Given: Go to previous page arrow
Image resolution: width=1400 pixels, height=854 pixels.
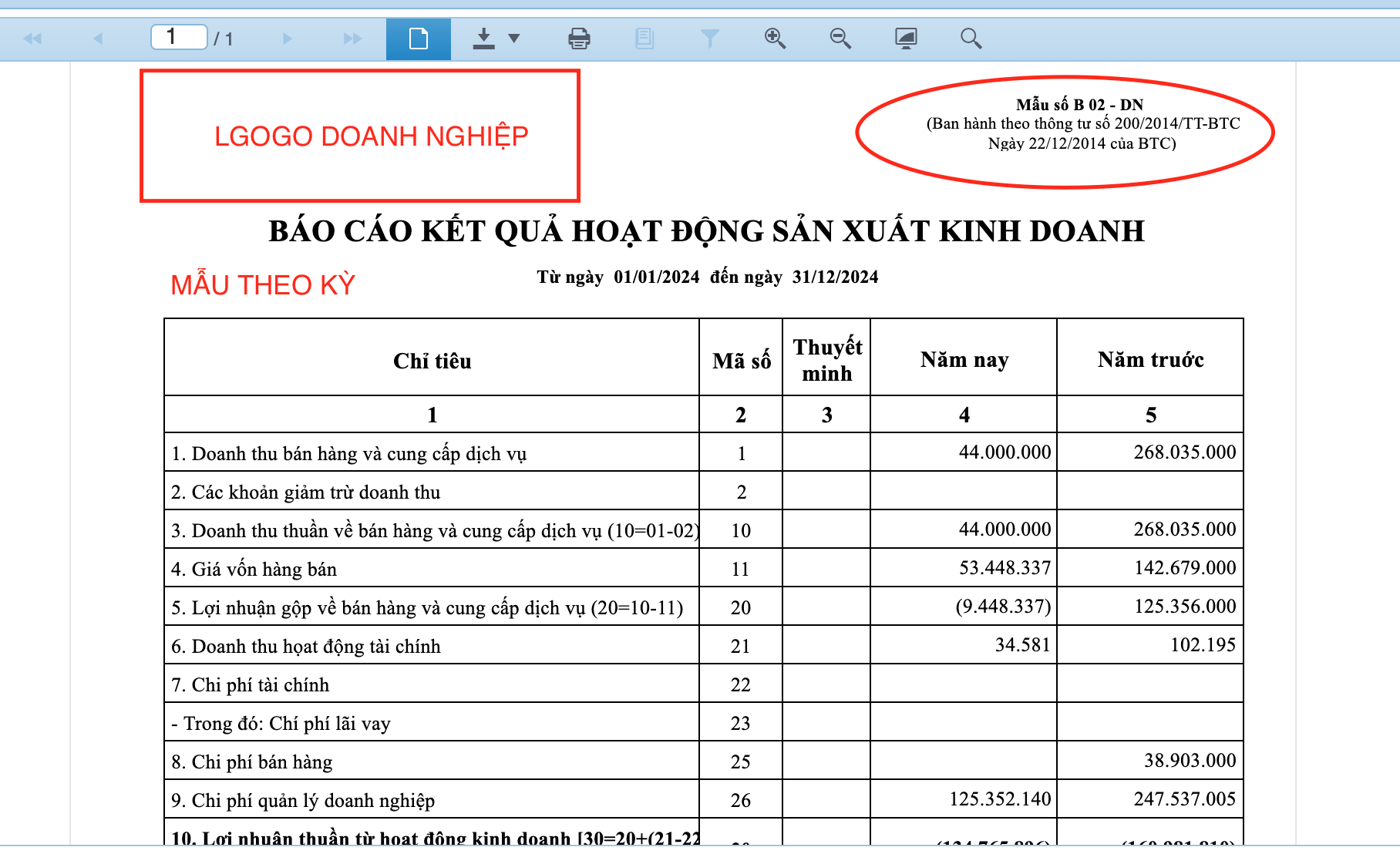Looking at the screenshot, I should tap(97, 39).
